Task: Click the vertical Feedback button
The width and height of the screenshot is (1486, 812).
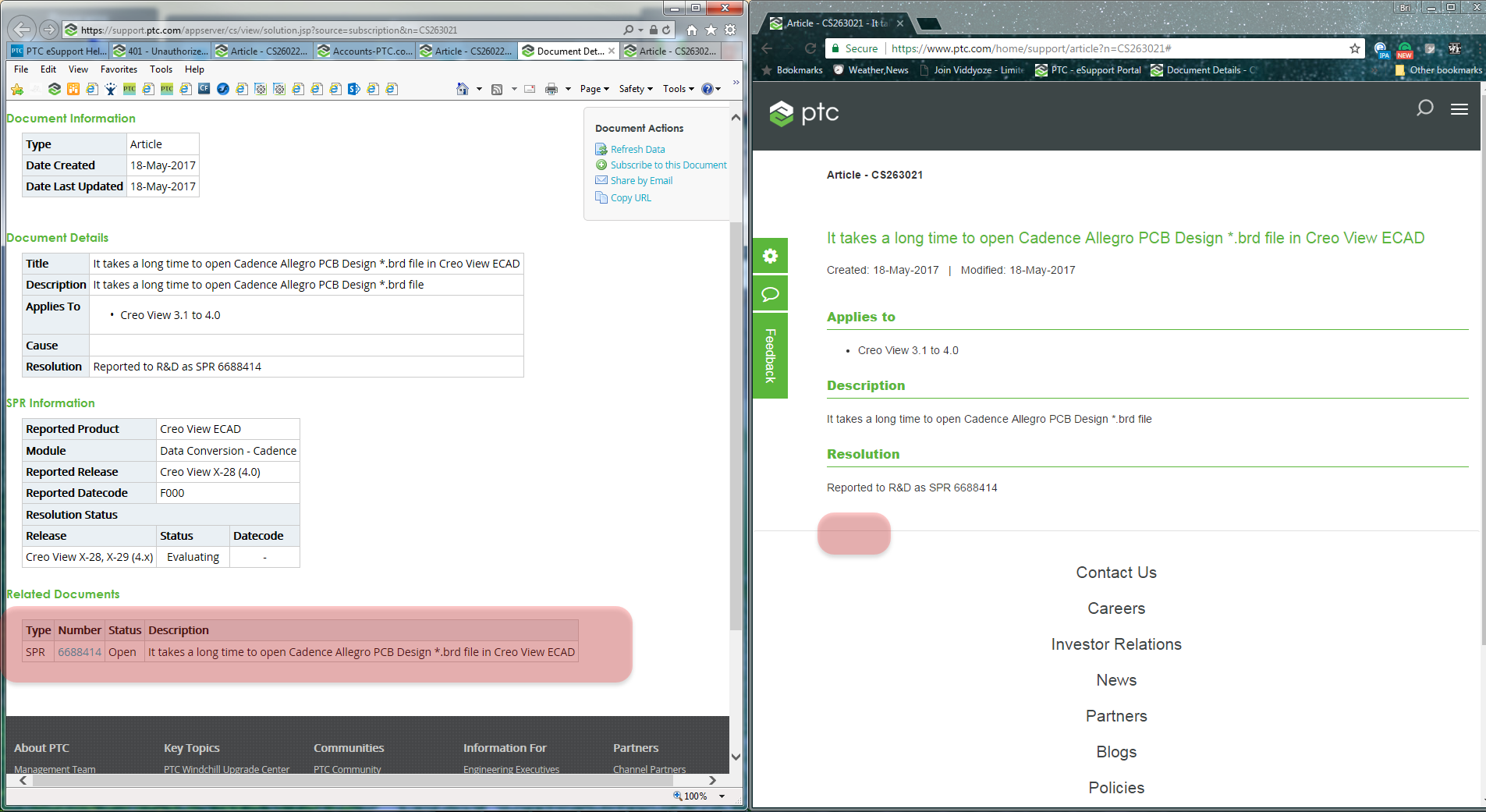Action: coord(770,356)
